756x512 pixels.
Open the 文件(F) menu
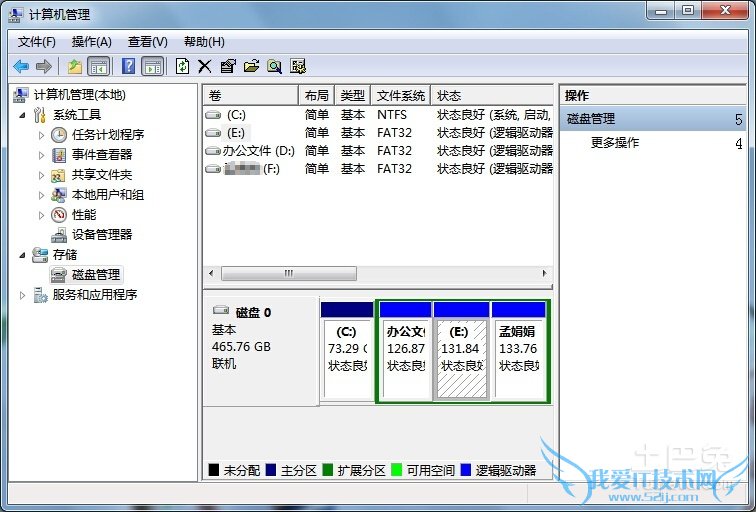click(x=37, y=42)
